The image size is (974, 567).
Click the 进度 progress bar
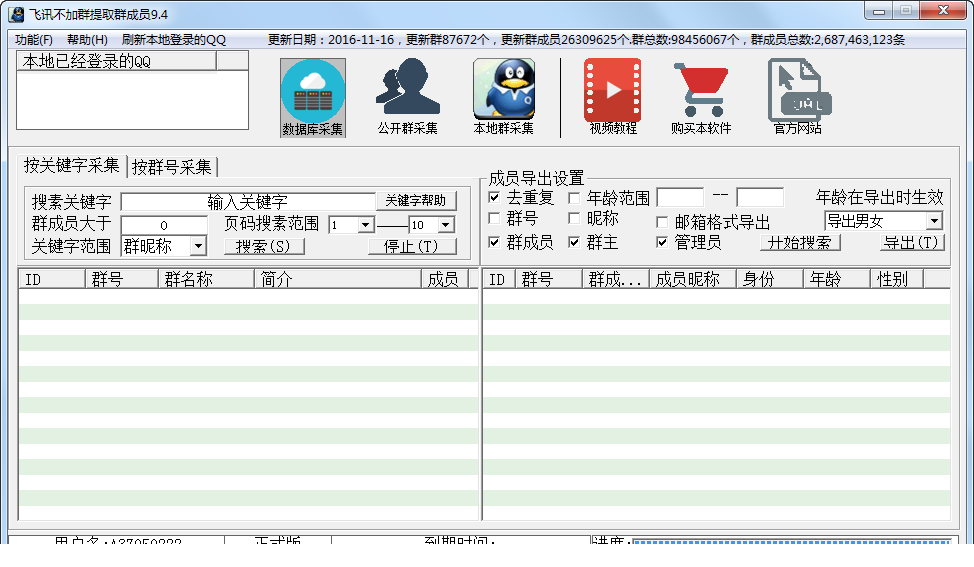point(791,542)
